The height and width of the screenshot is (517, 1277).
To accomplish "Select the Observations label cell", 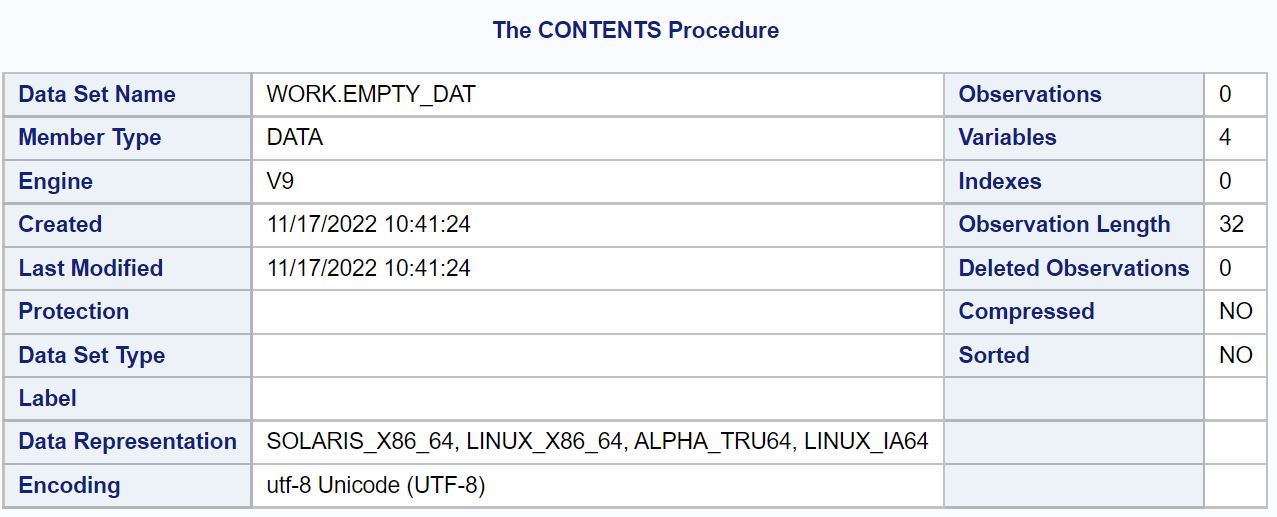I will 1074,94.
